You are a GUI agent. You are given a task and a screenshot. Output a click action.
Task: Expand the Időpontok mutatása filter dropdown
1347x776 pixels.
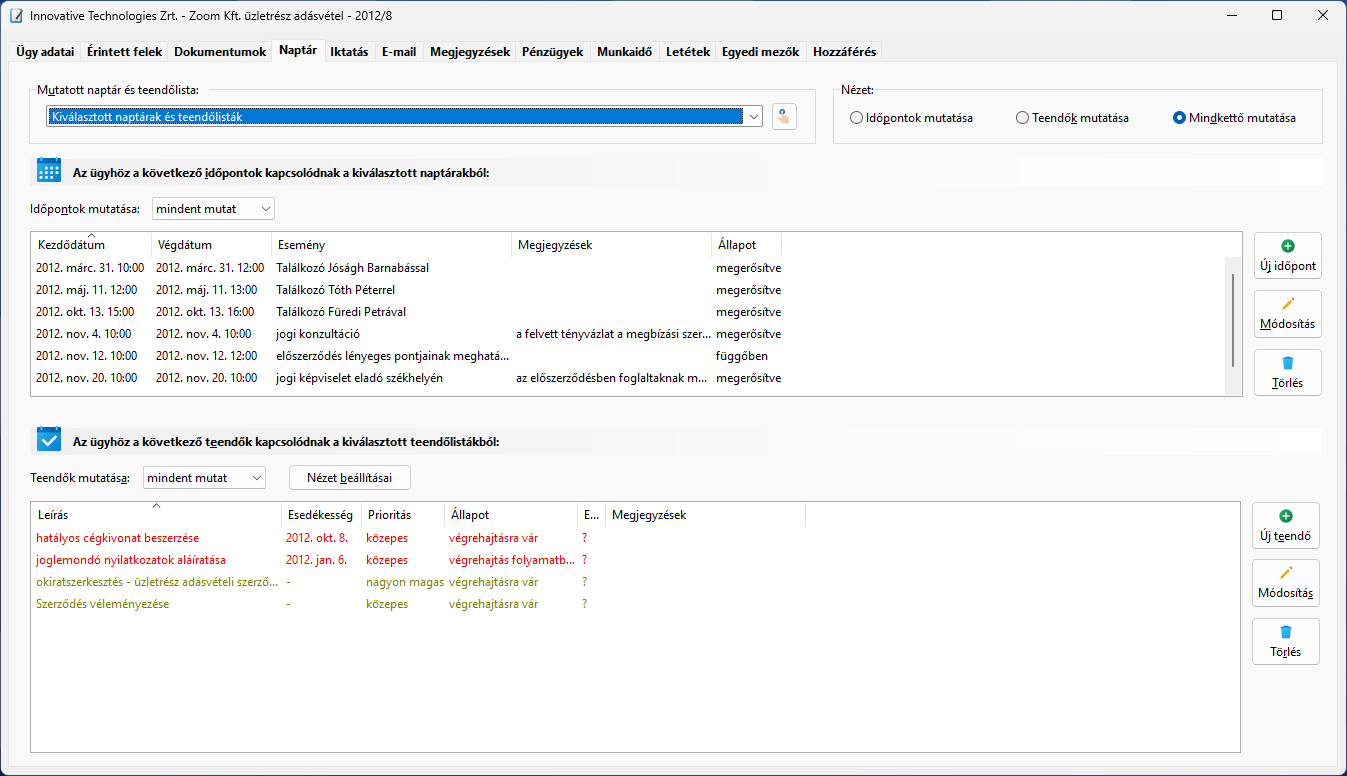click(x=213, y=209)
